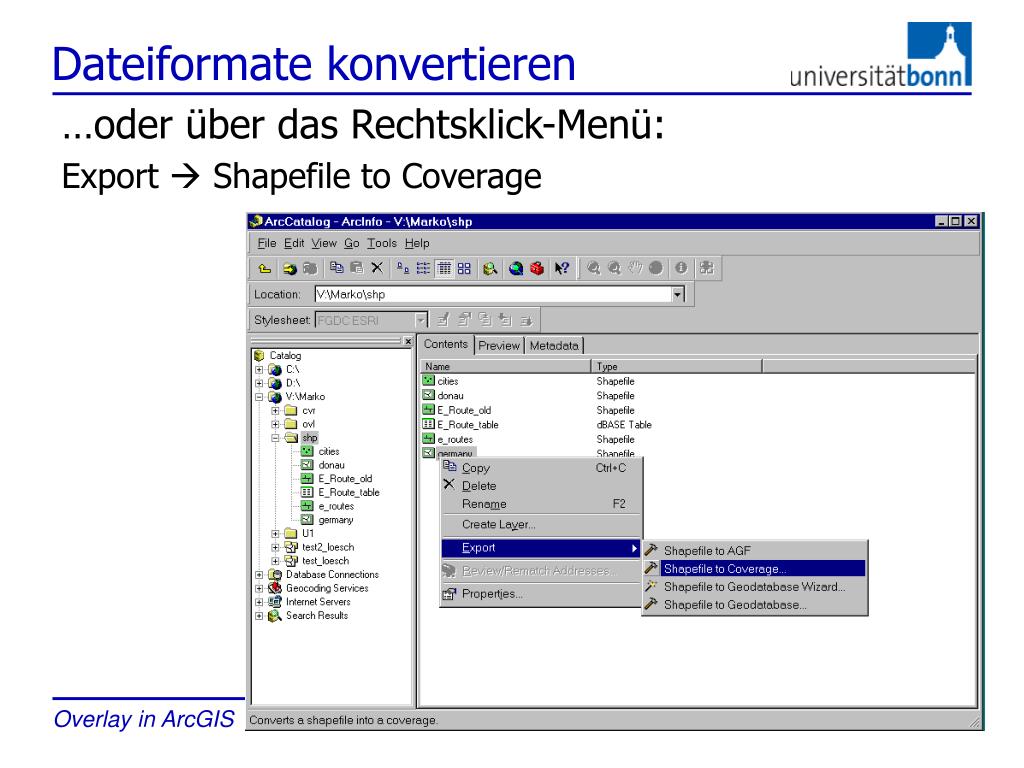Choose Shapefile to AGF
The width and height of the screenshot is (1024, 768).
tap(754, 551)
